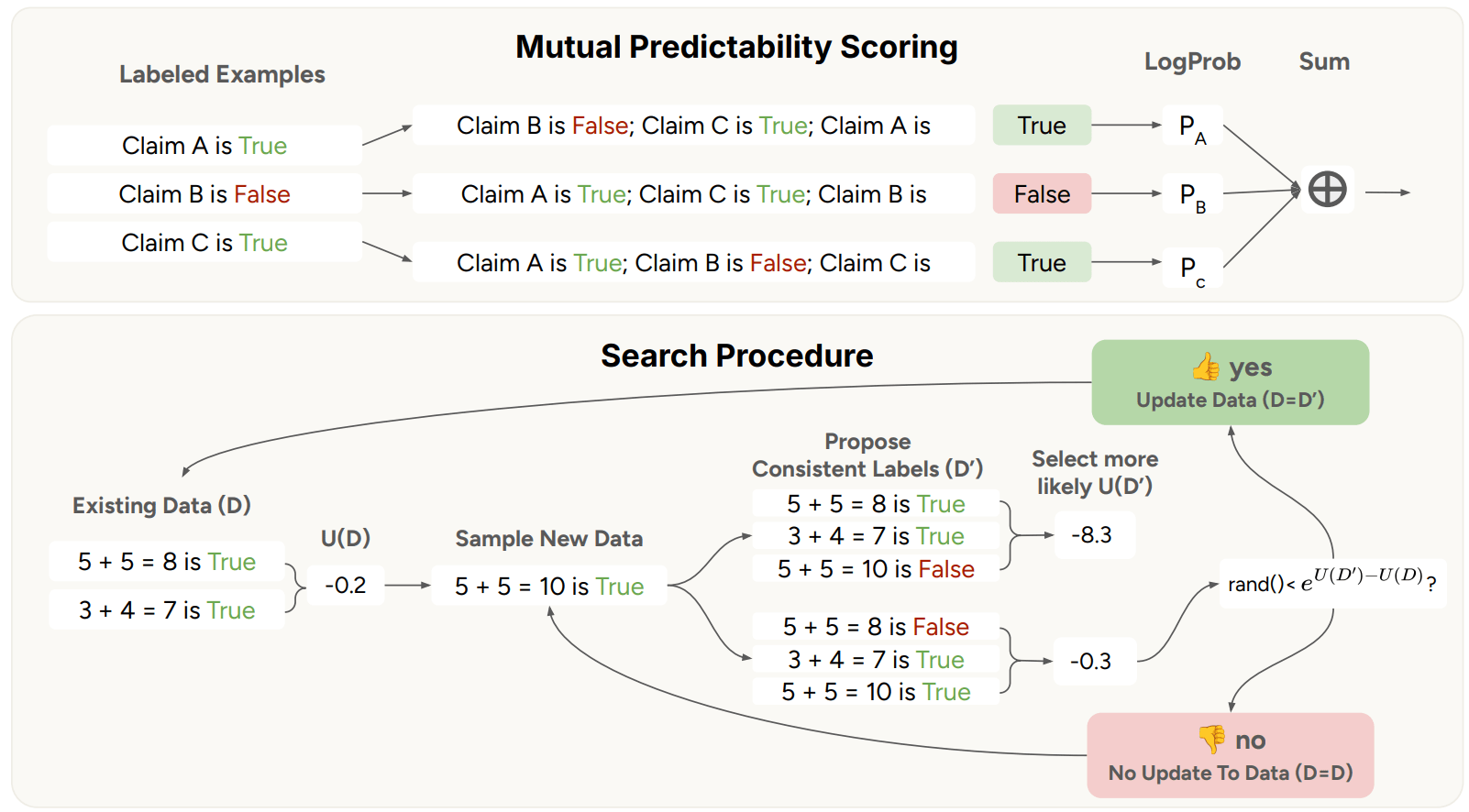Screen dimensions: 1469x812
Task: Click the P_B log probability box
Action: point(1192,196)
